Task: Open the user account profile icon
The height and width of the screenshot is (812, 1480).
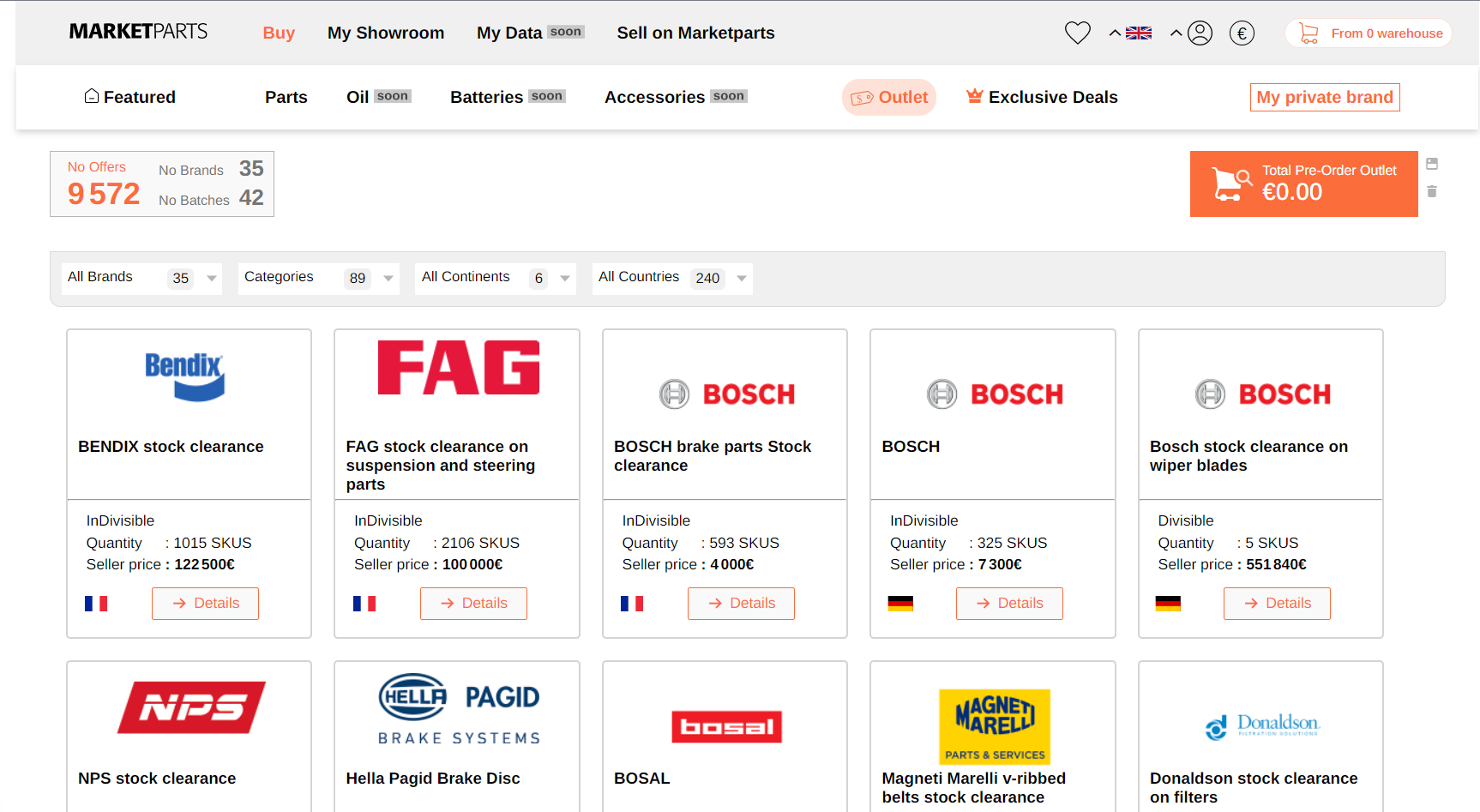Action: point(1200,33)
